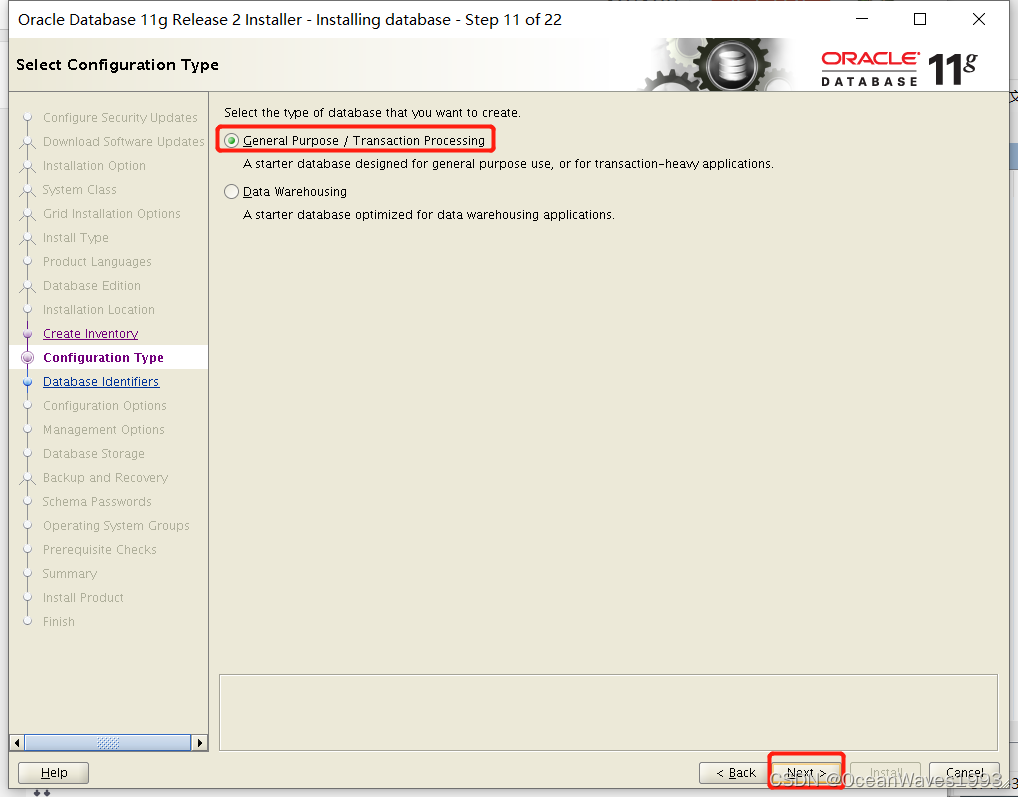1018x797 pixels.
Task: Click the Installation Location step
Action: [x=99, y=310]
